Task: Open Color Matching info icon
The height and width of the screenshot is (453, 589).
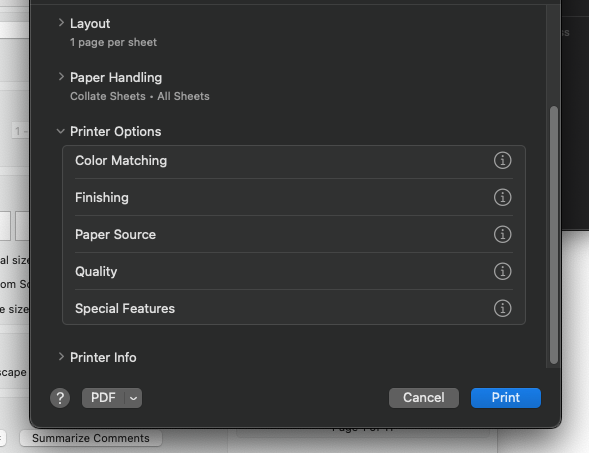Action: point(502,160)
